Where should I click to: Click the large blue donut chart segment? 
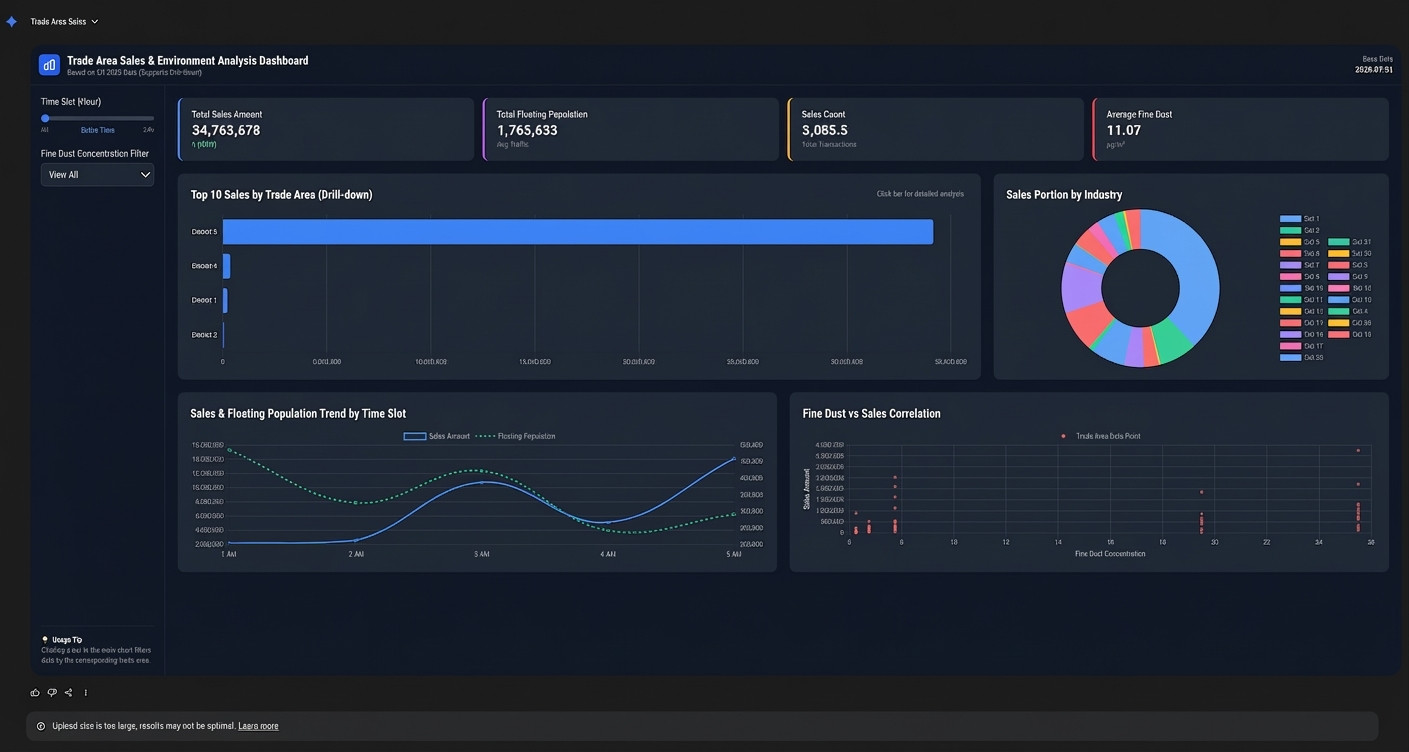(x=1196, y=278)
